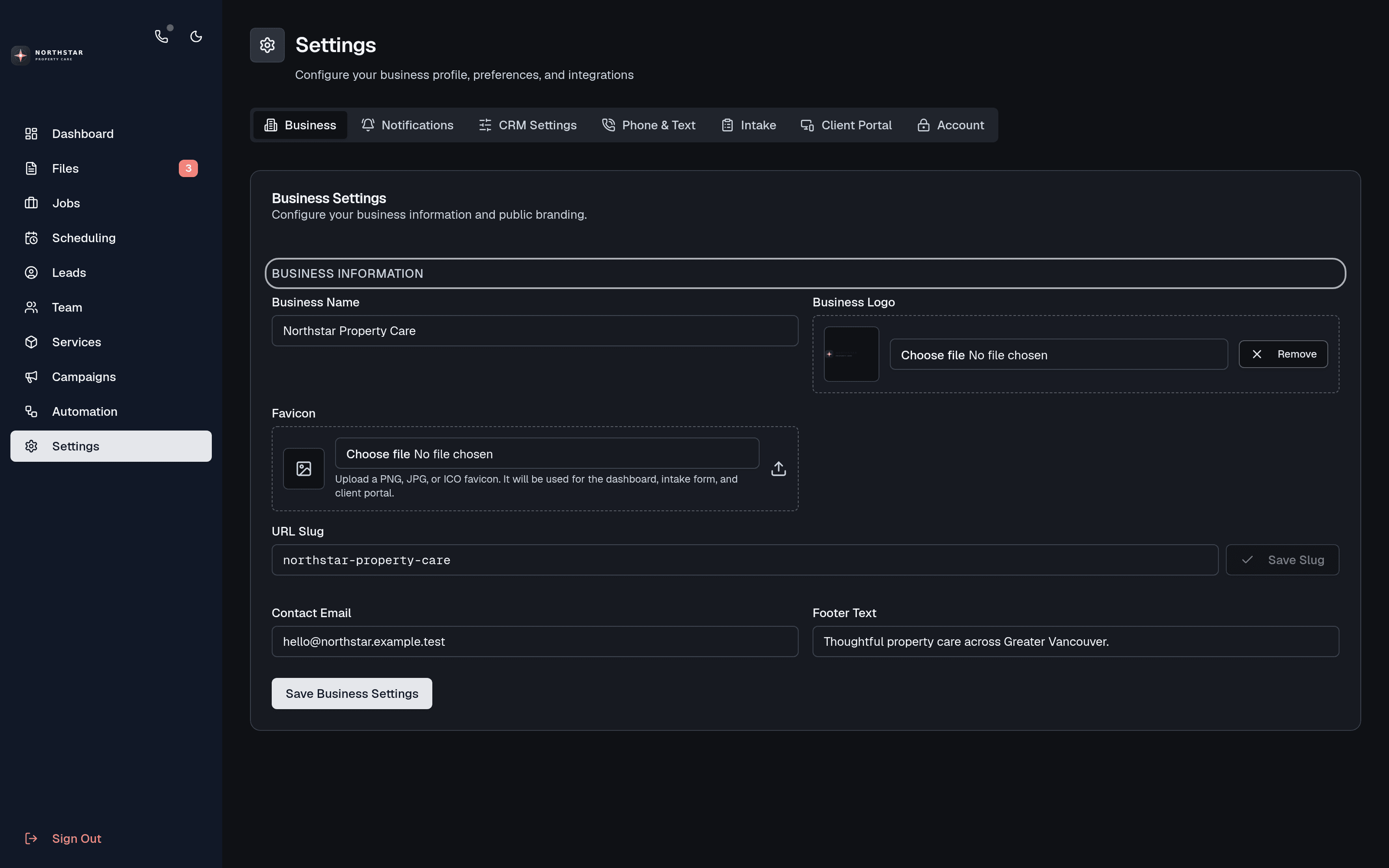Switch to the Business tab

coord(300,125)
